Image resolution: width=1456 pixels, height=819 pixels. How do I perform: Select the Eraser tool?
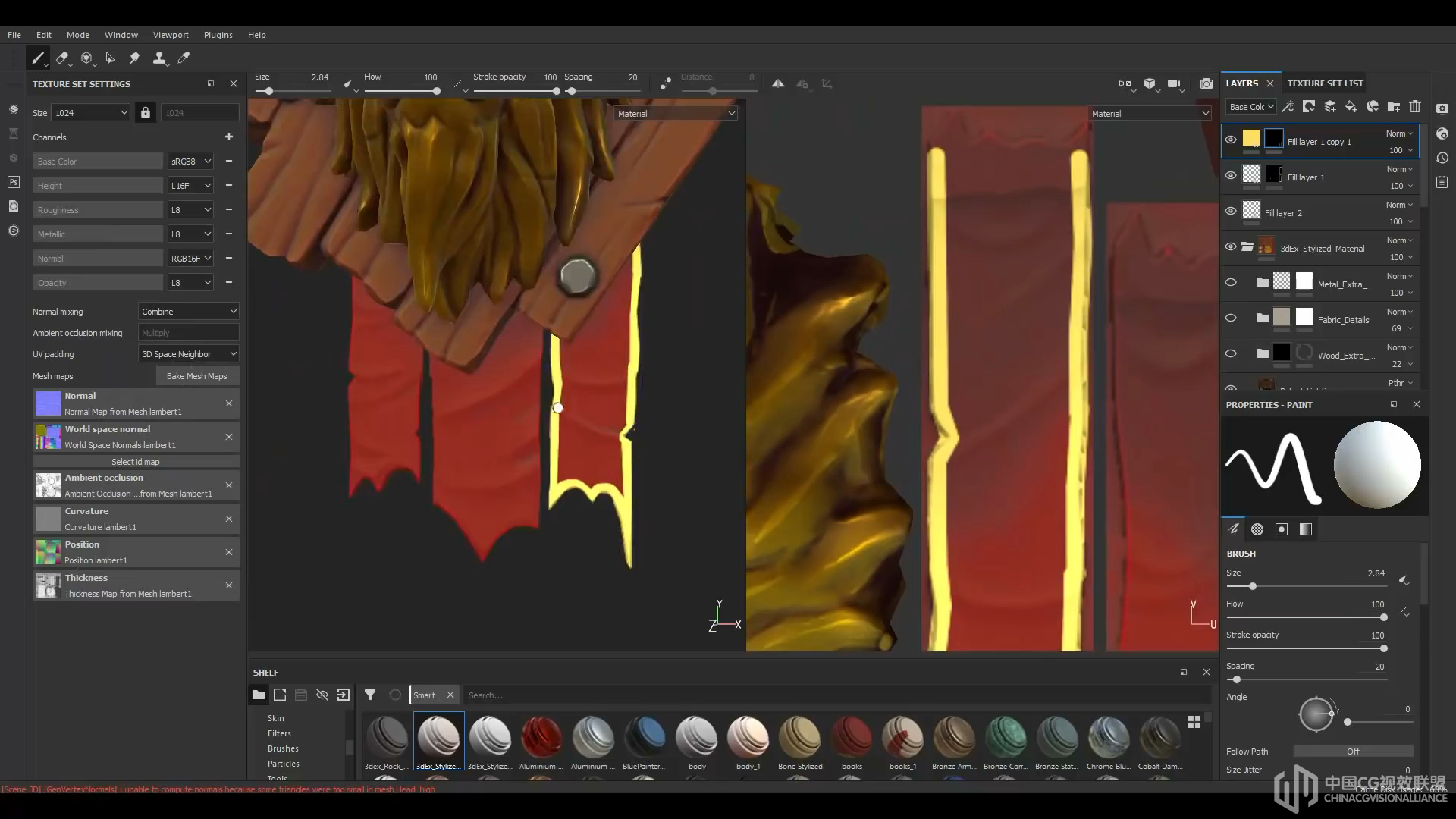[x=62, y=58]
